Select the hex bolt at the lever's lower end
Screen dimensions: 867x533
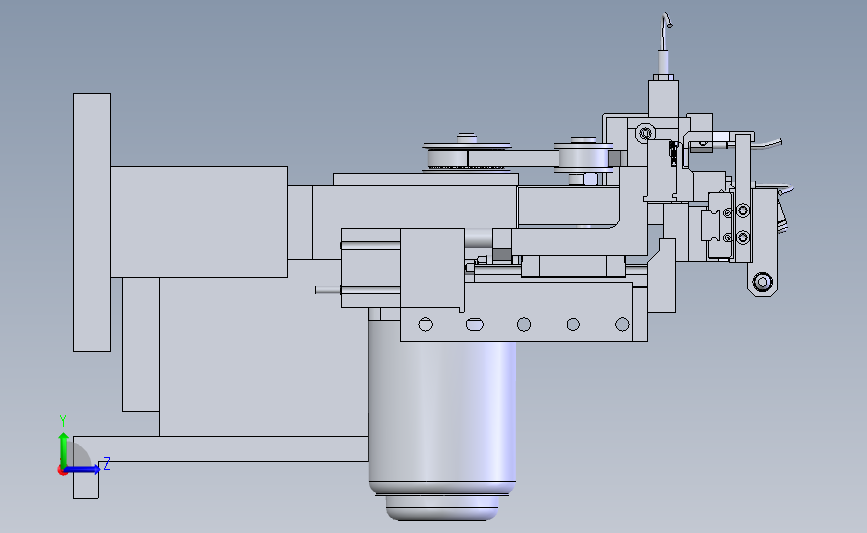762,282
